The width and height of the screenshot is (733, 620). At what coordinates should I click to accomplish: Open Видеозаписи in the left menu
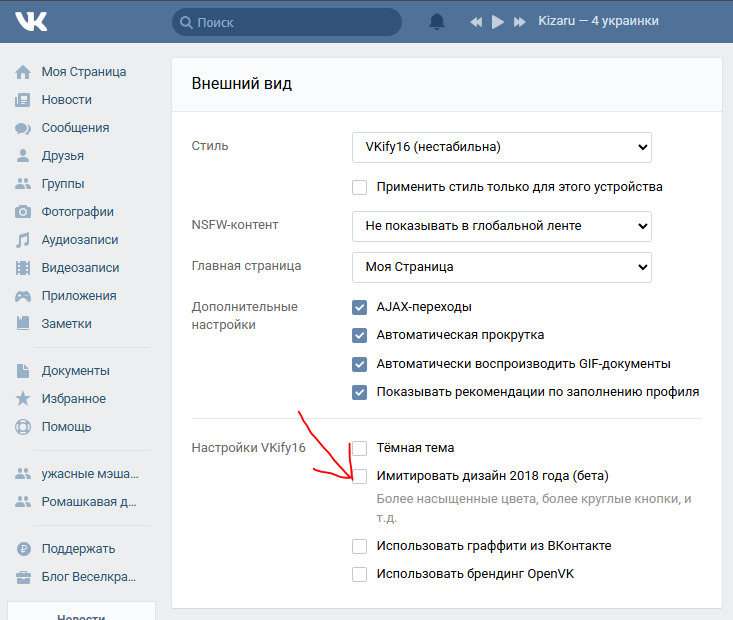coord(80,268)
